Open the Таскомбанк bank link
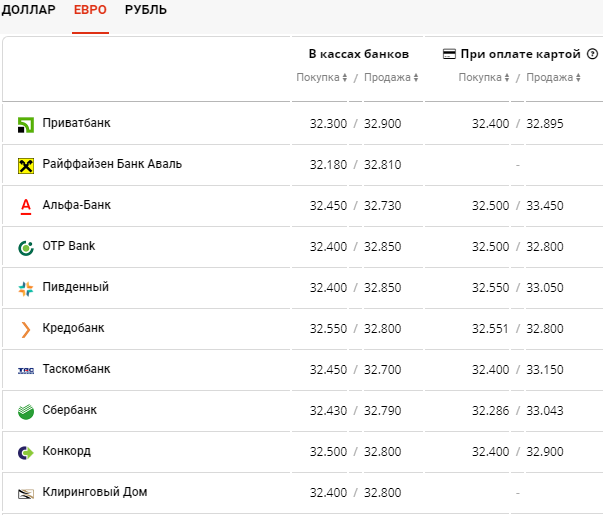Image resolution: width=603 pixels, height=515 pixels. tap(76, 369)
